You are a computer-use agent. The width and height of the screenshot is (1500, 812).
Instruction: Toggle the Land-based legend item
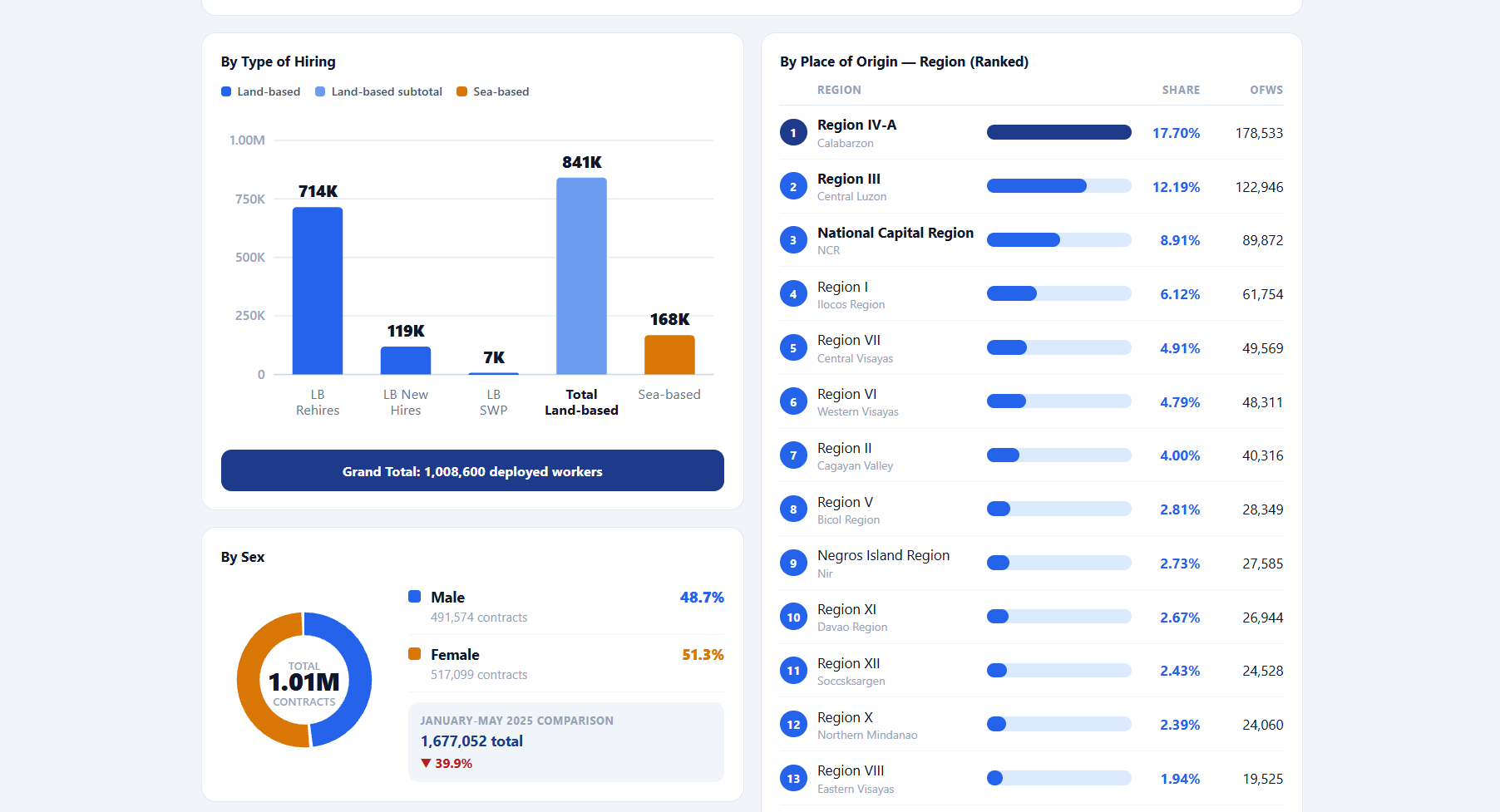pyautogui.click(x=260, y=91)
